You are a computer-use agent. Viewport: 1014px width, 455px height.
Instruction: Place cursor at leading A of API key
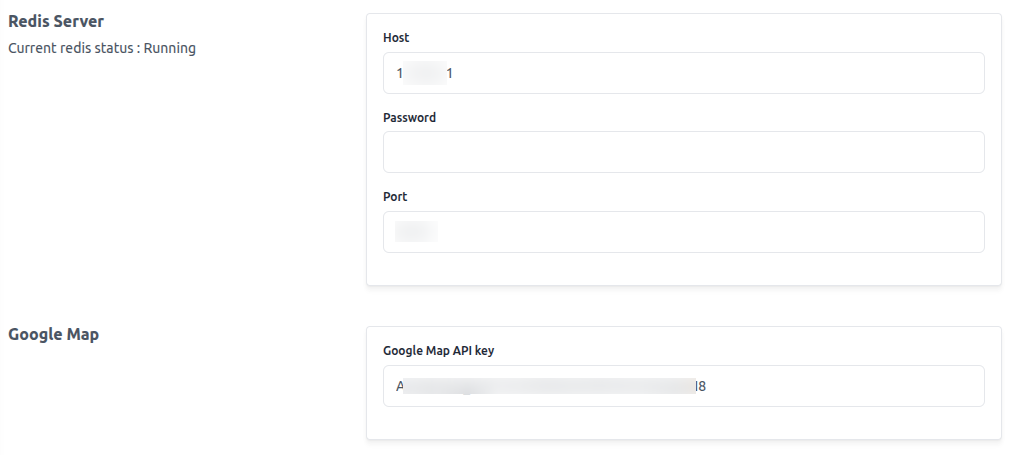point(396,386)
